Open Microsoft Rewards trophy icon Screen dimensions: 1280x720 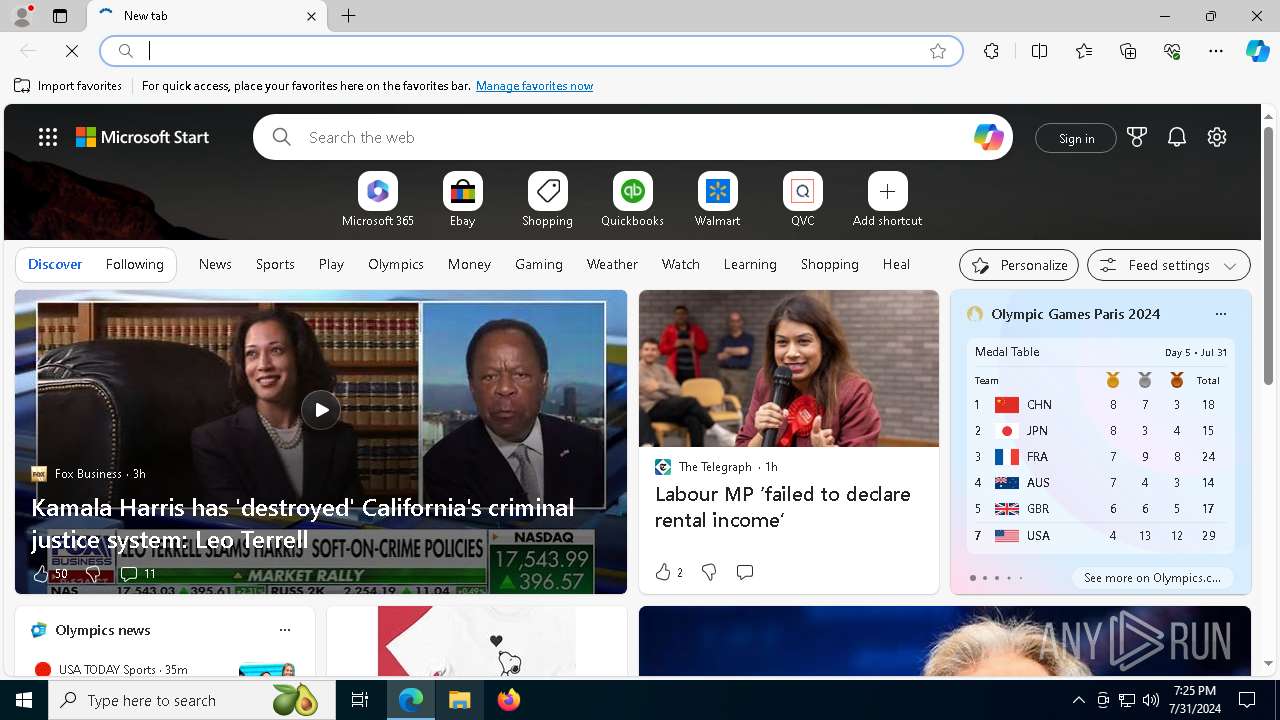point(1137,137)
